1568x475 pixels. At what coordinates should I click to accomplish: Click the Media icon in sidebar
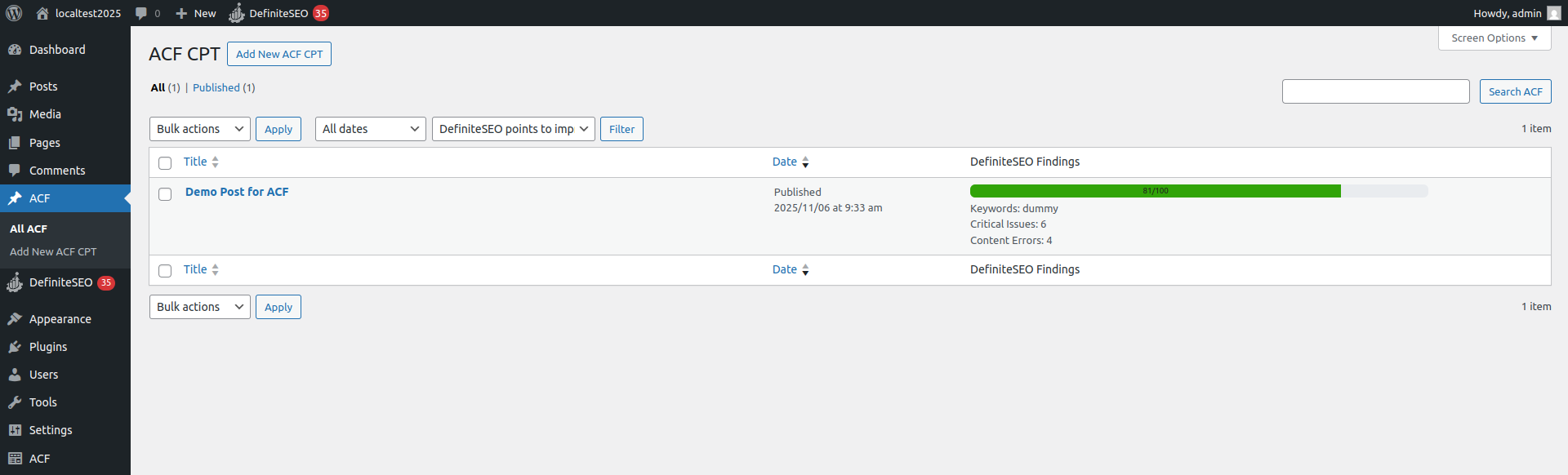click(x=15, y=114)
